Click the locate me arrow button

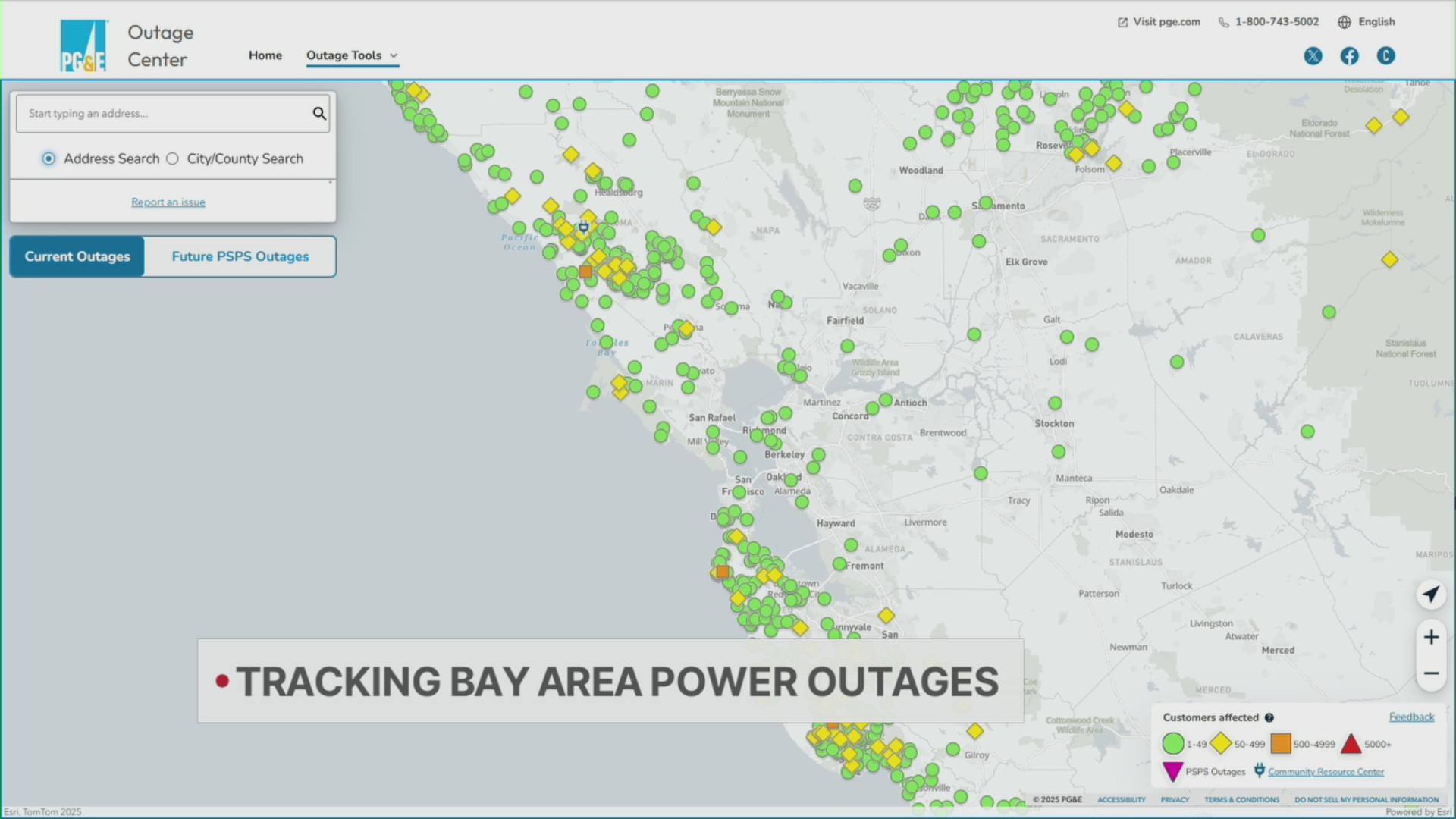click(x=1431, y=595)
